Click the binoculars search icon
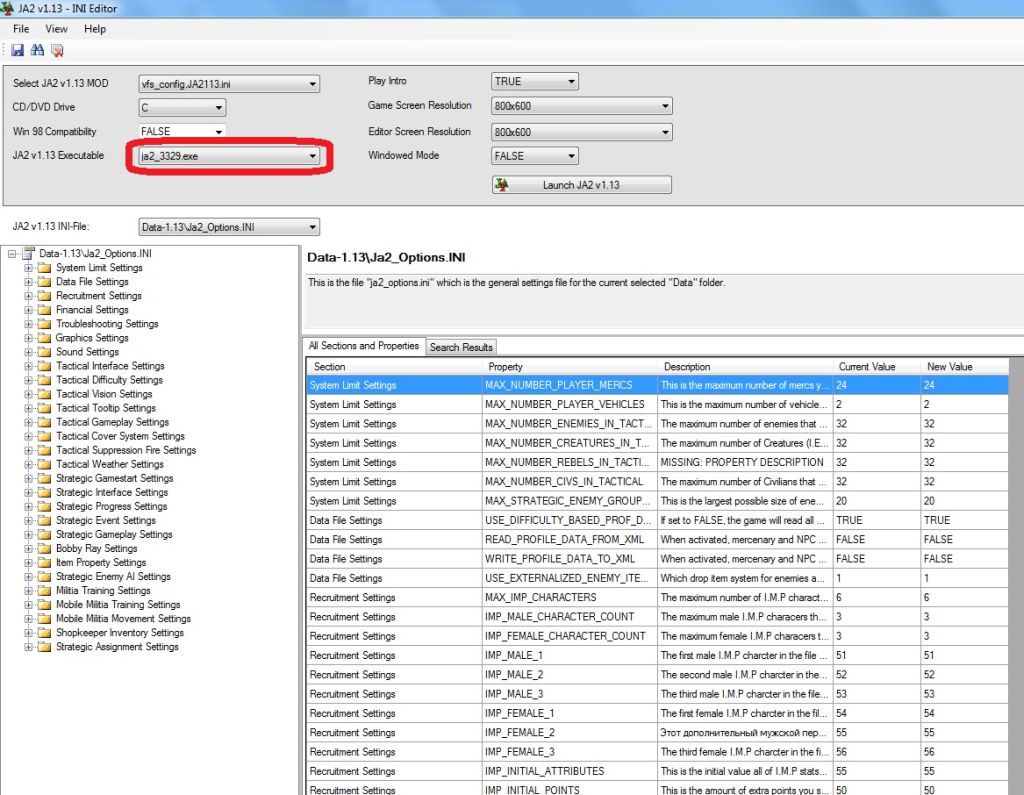The image size is (1024, 795). 37,50
